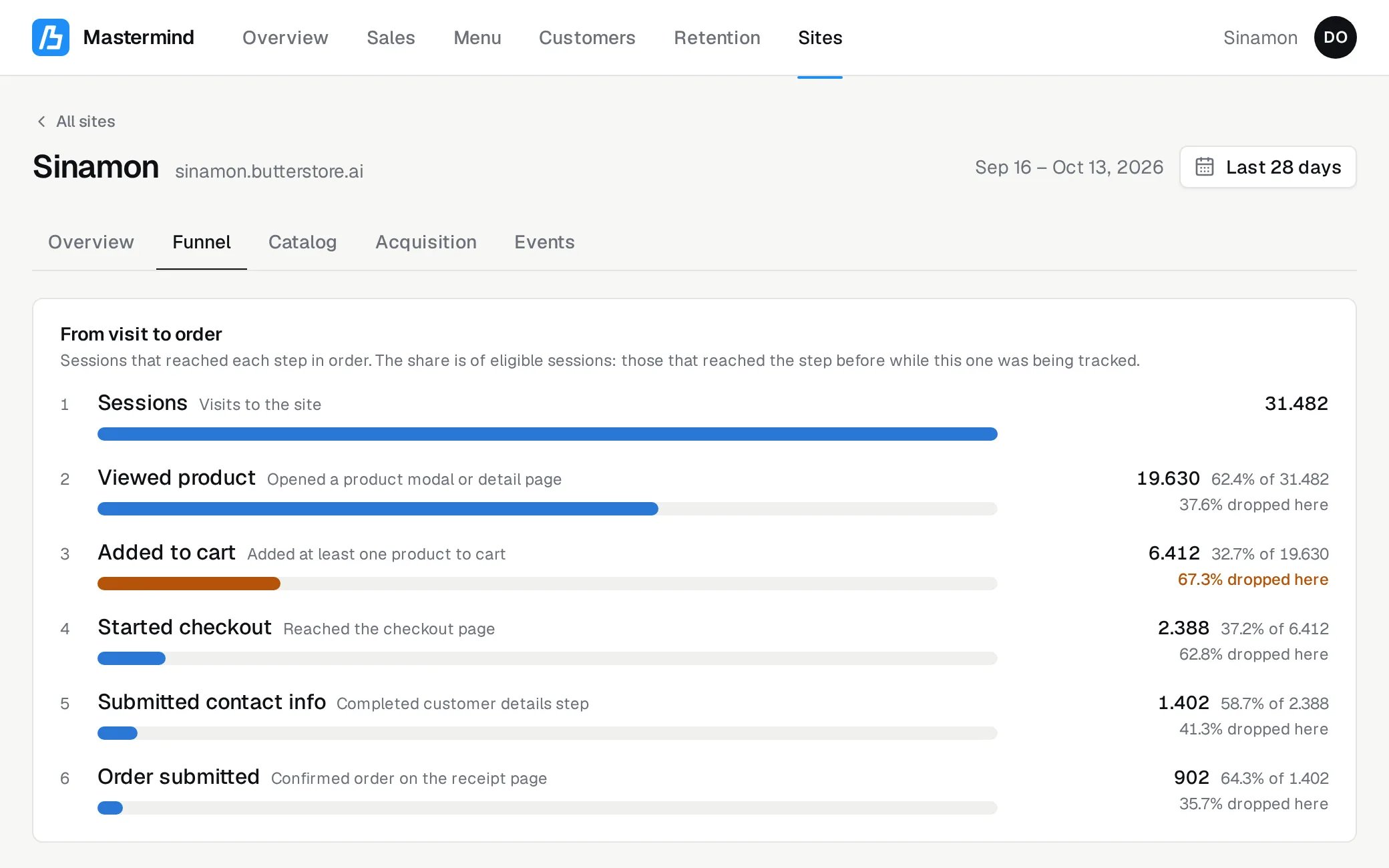Viewport: 1389px width, 868px height.
Task: Select the Viewed product funnel step
Action: (x=176, y=477)
